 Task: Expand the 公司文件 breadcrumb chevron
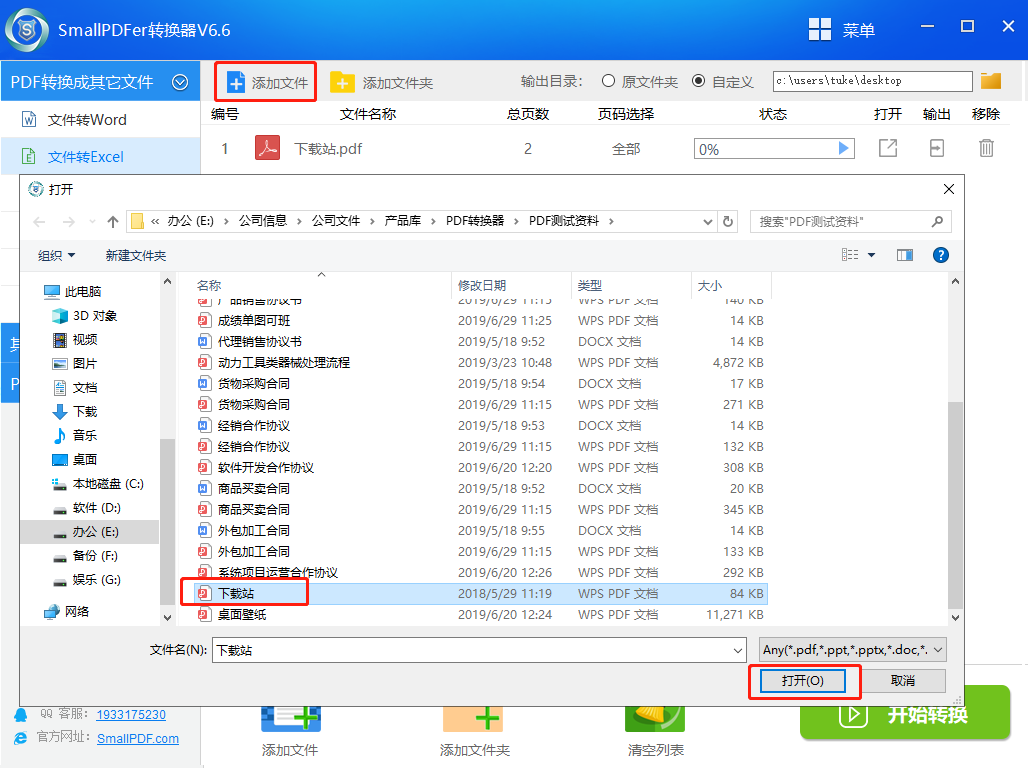pos(372,222)
